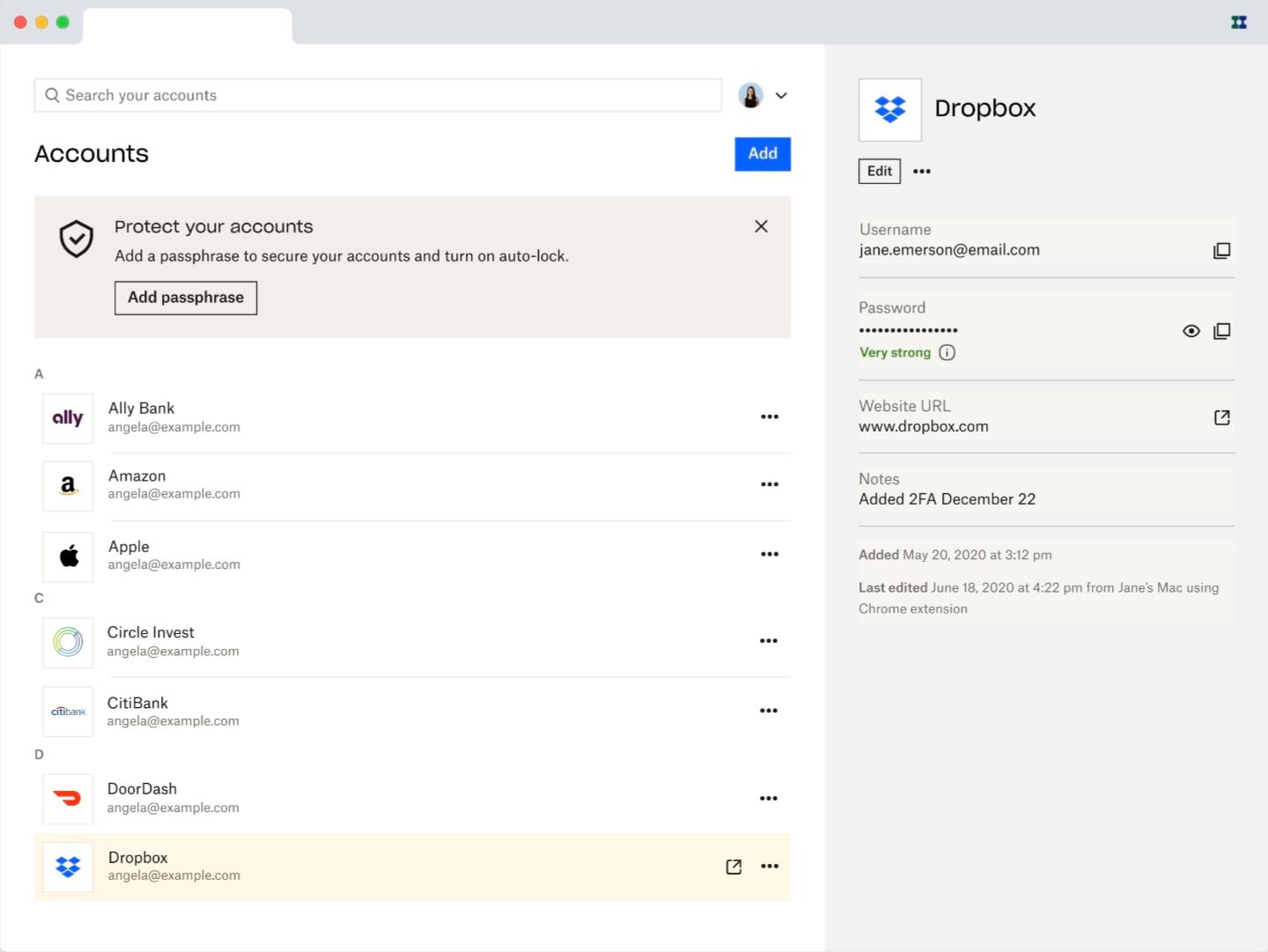
Task: Dismiss the Protect your accounts banner
Action: [761, 226]
